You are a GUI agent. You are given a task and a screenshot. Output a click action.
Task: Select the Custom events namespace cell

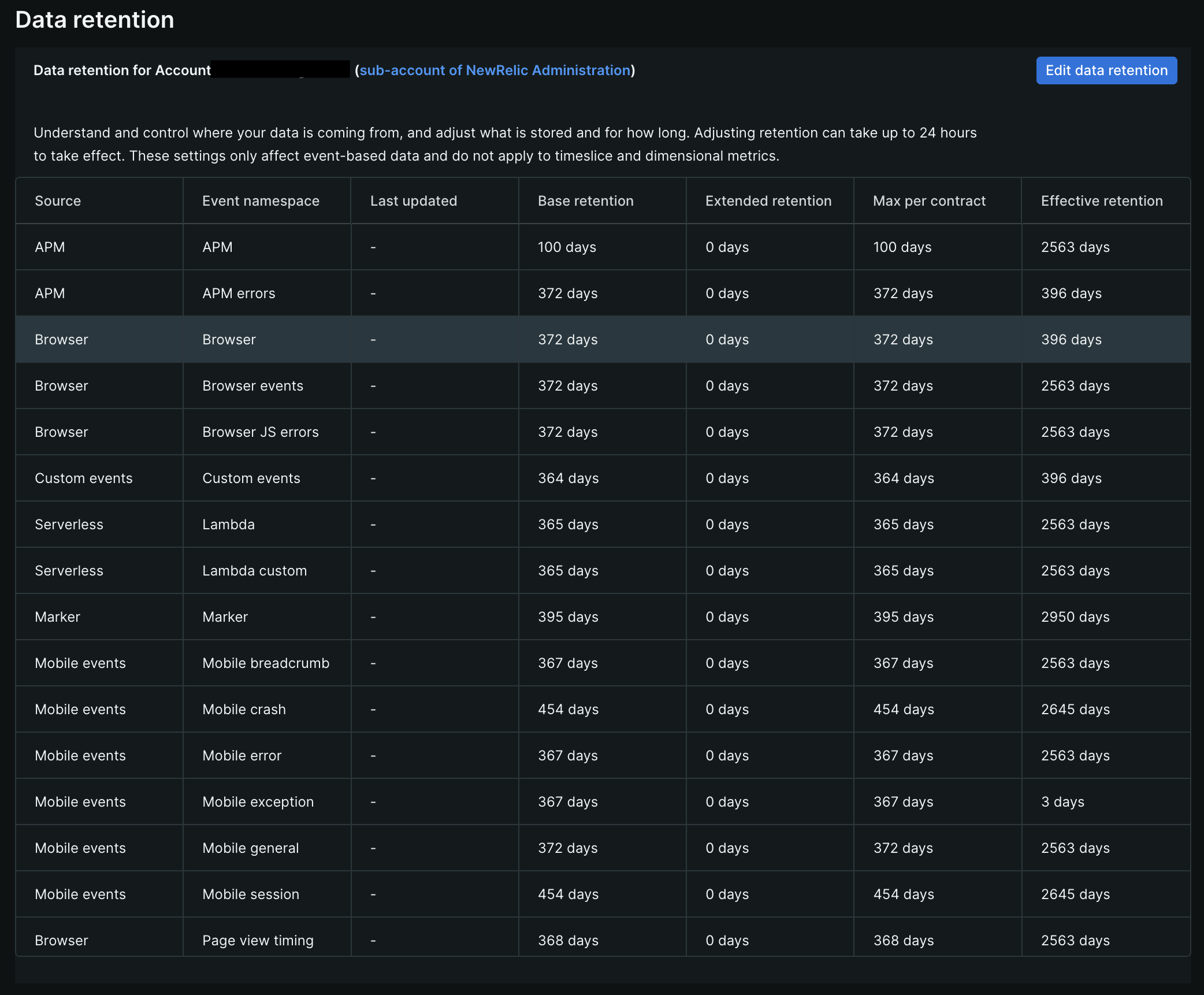click(251, 478)
